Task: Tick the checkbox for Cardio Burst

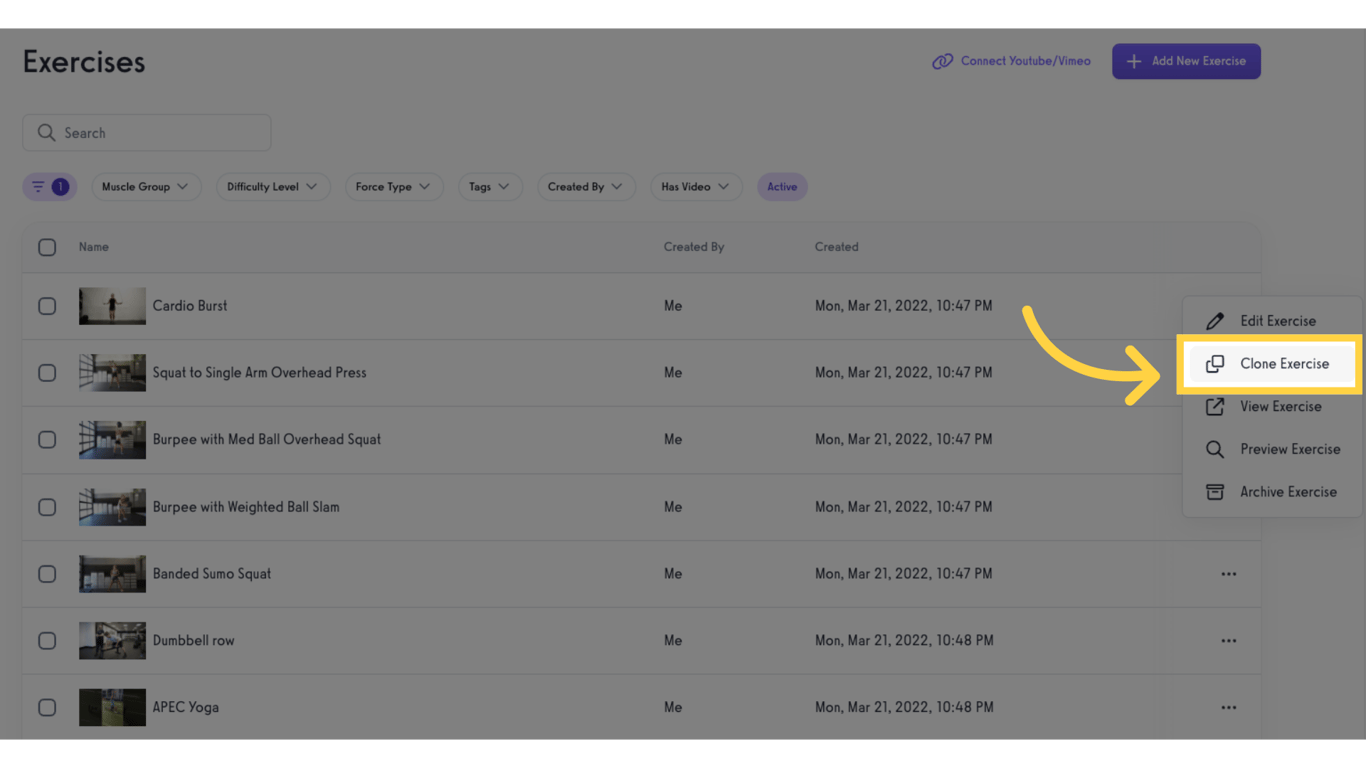Action: (47, 306)
